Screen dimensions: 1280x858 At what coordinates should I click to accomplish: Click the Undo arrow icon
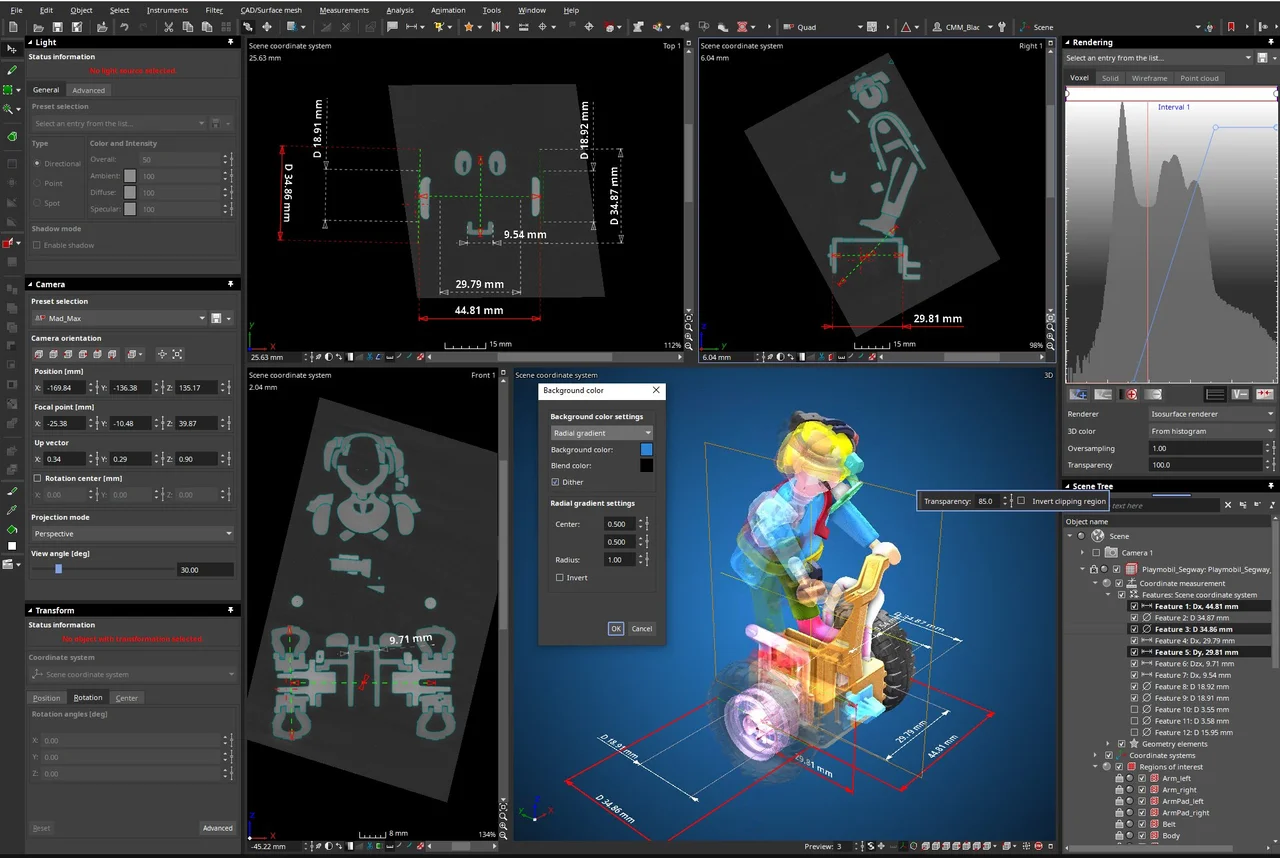click(x=125, y=27)
